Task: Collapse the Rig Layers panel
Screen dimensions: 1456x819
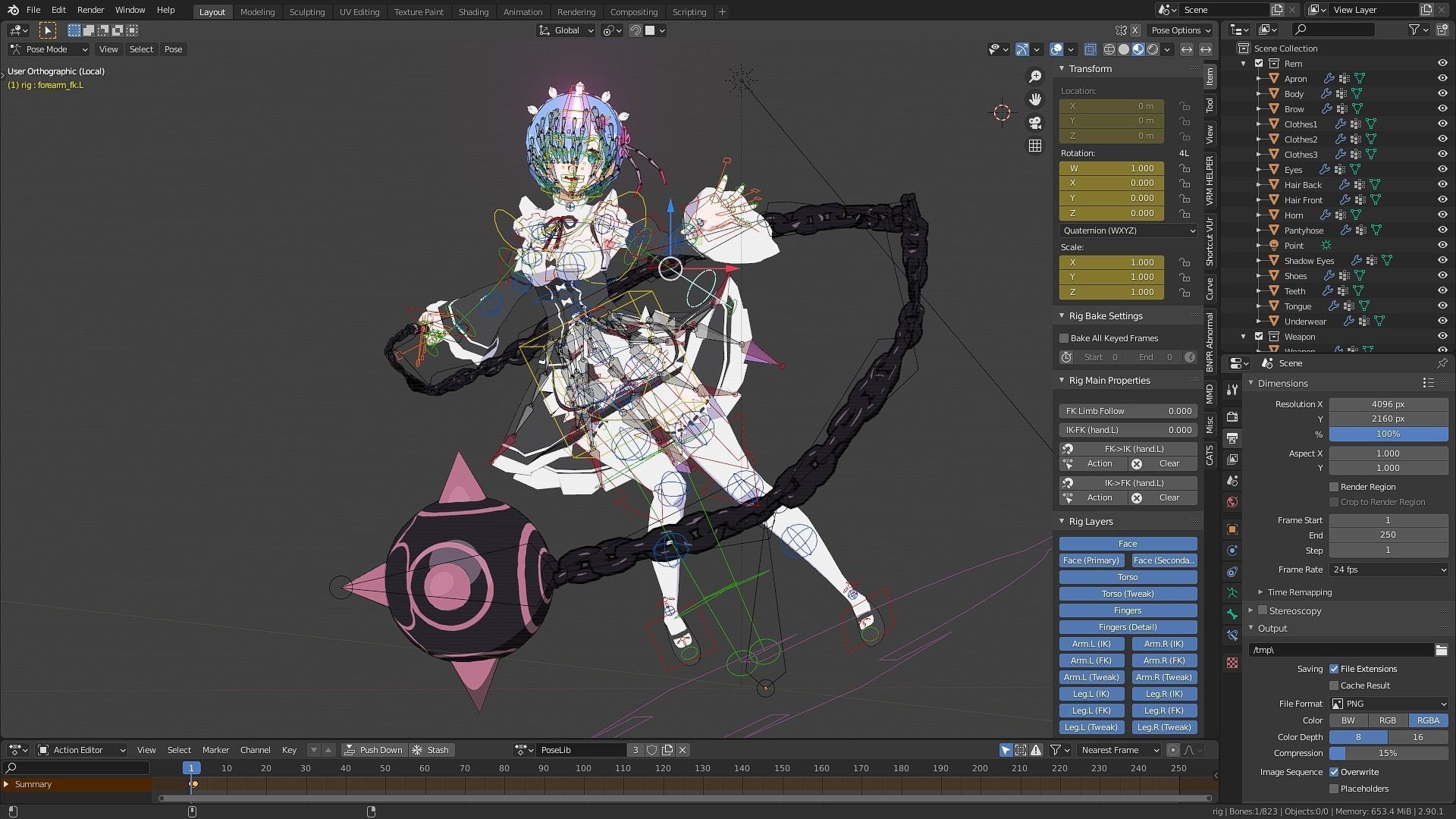Action: [x=1090, y=522]
